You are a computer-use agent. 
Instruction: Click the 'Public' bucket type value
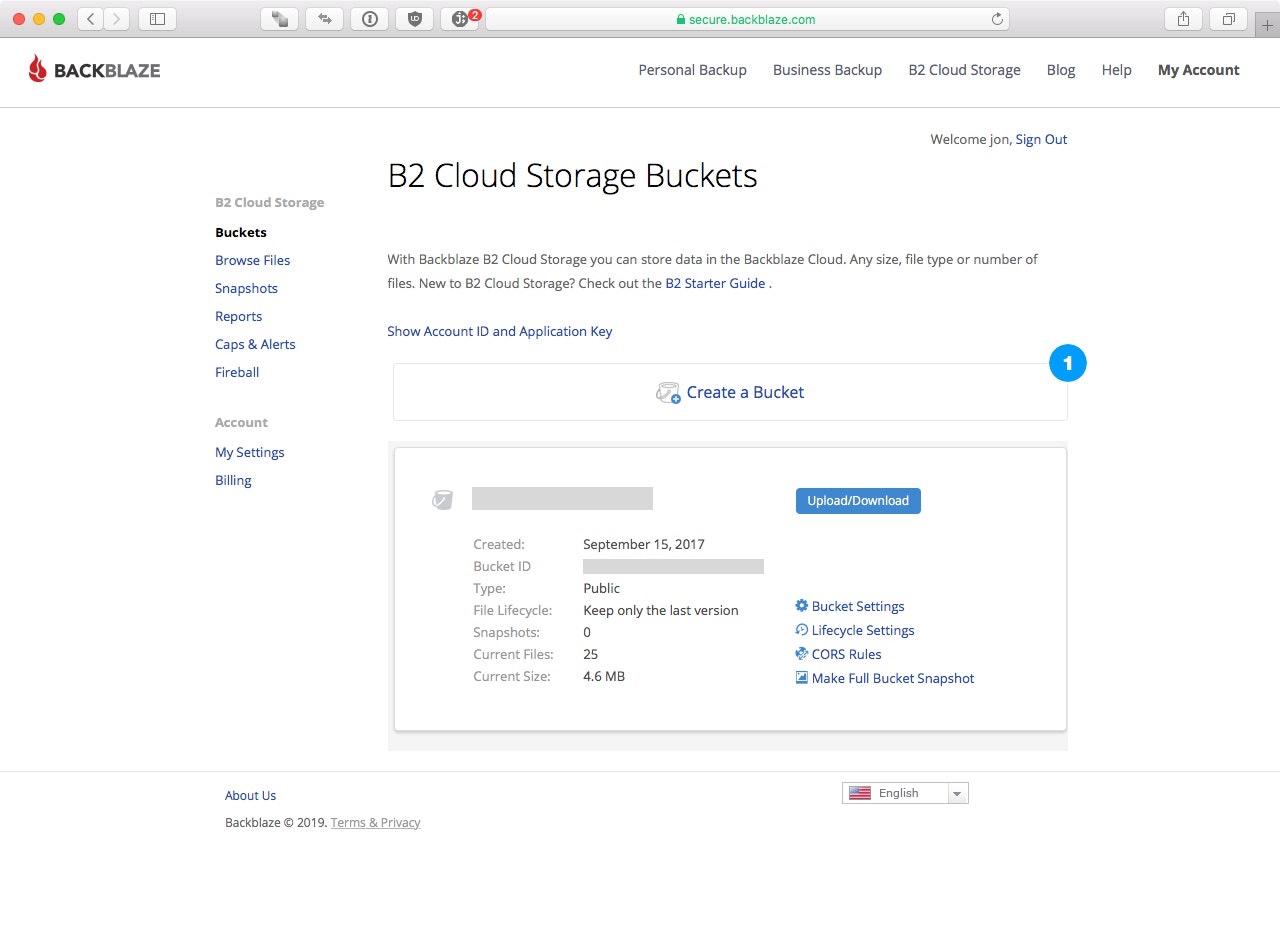point(602,588)
